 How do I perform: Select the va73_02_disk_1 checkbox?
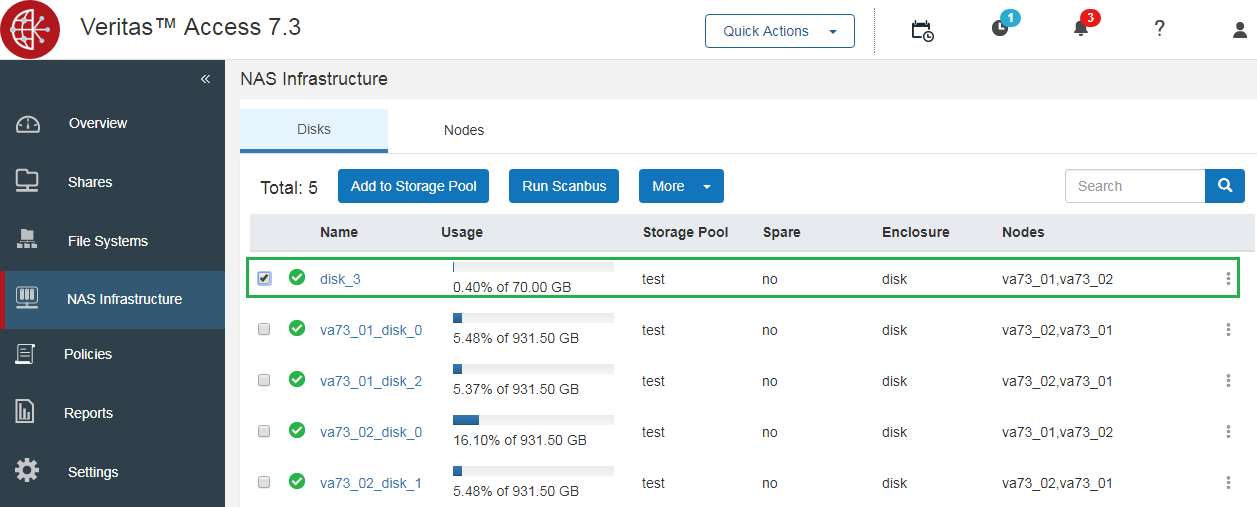264,482
